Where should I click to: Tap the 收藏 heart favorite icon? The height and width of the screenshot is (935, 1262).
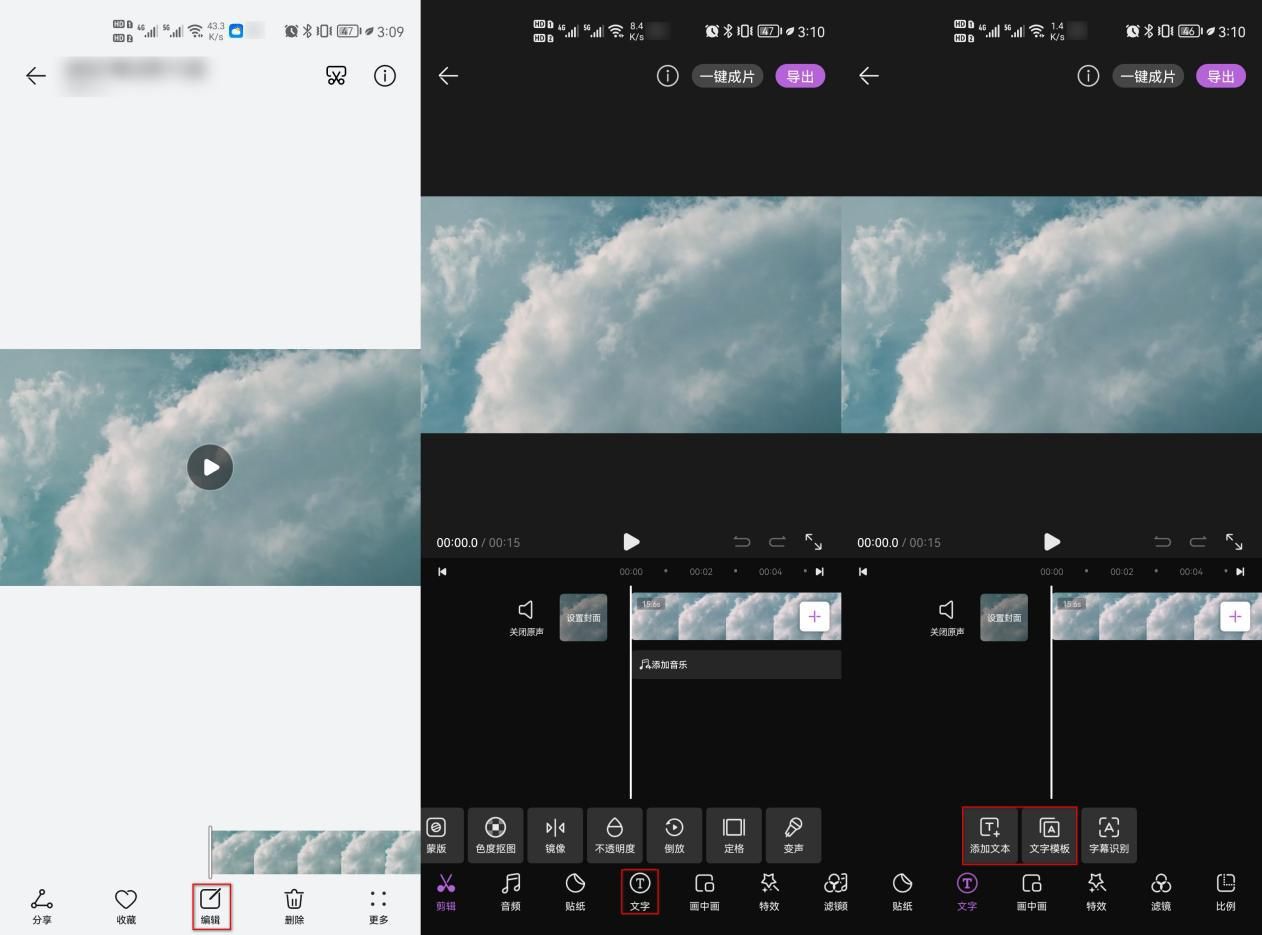(x=126, y=906)
